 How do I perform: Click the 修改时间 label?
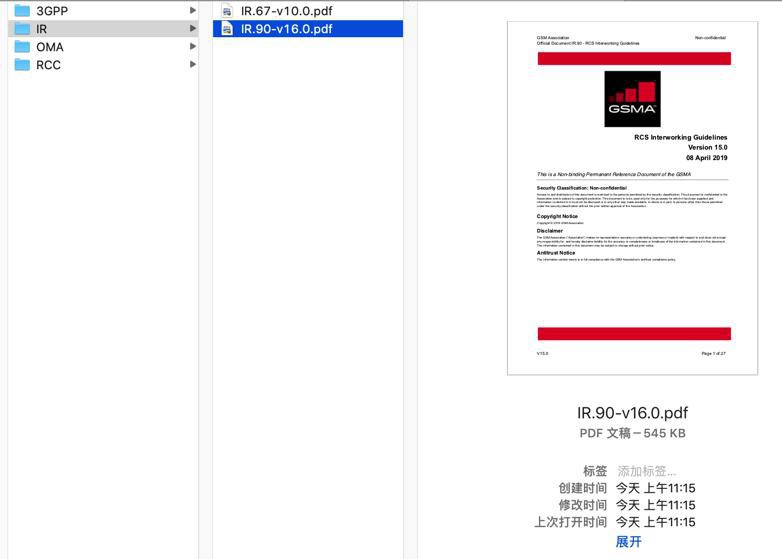pos(583,505)
